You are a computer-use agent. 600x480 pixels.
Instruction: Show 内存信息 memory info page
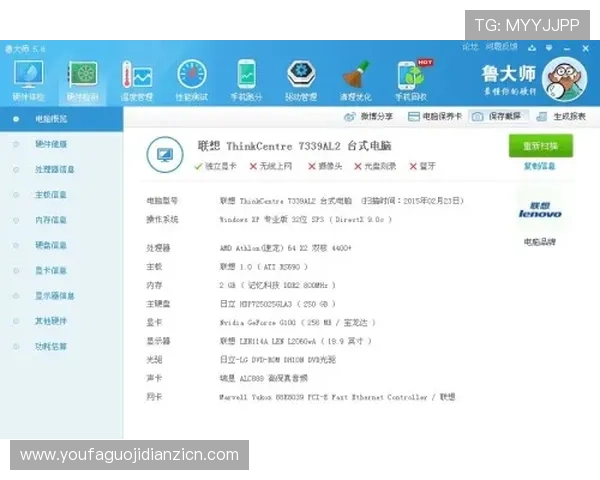[51, 219]
